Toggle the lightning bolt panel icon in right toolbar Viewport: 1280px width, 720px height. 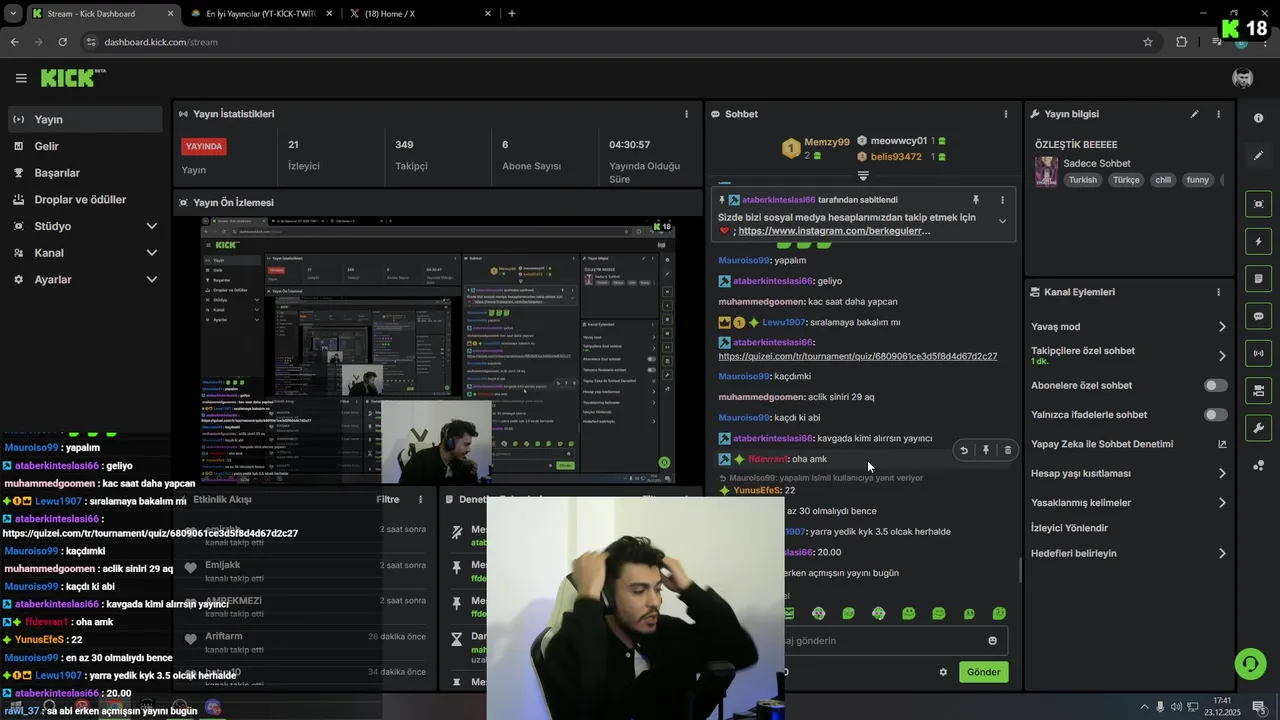tap(1258, 241)
